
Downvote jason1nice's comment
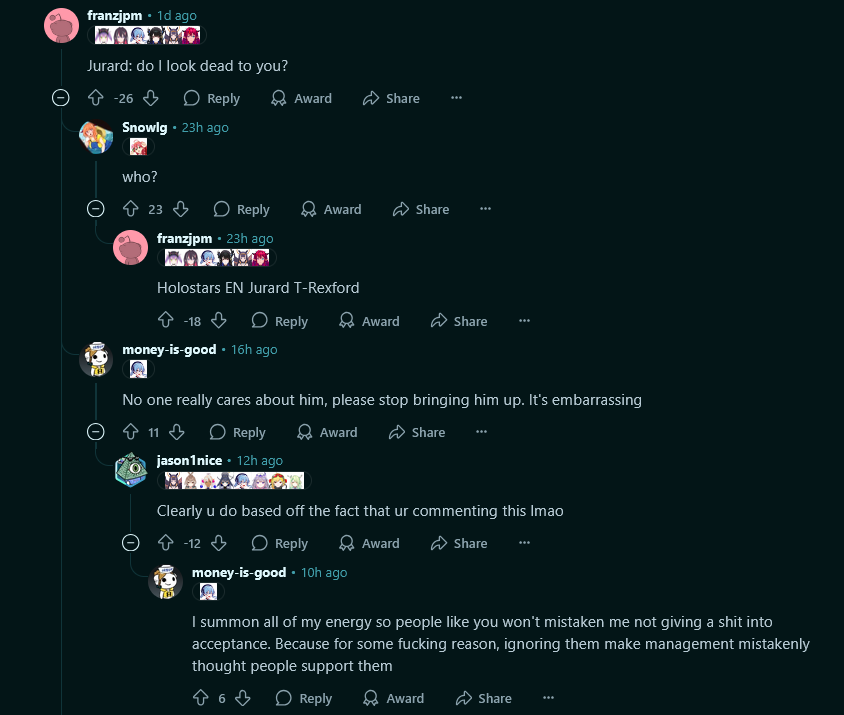coord(219,543)
